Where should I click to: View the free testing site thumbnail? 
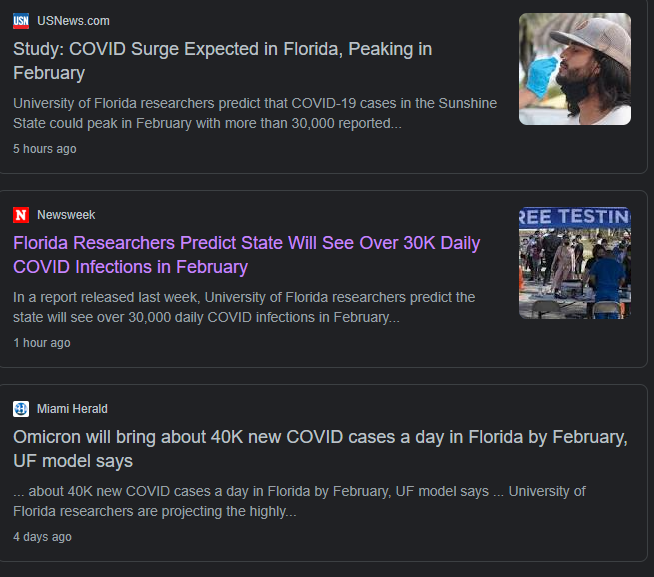click(x=574, y=263)
